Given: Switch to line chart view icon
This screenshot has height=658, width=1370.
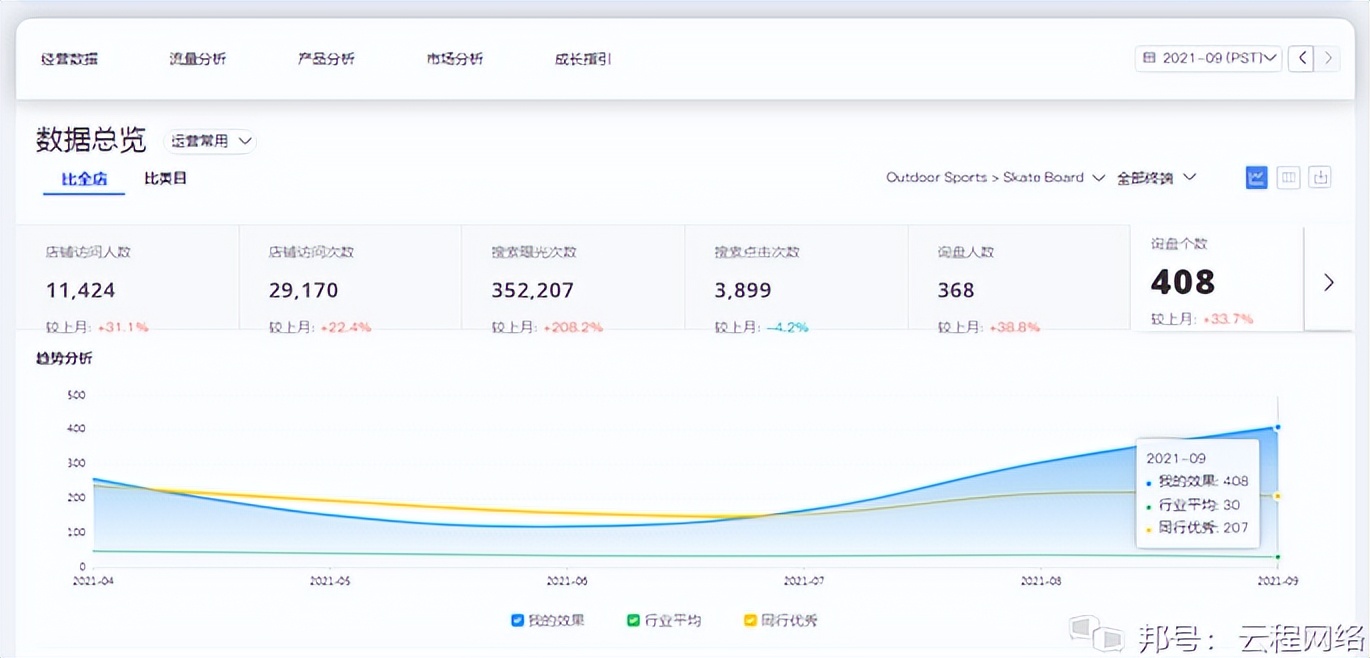Looking at the screenshot, I should 1256,178.
